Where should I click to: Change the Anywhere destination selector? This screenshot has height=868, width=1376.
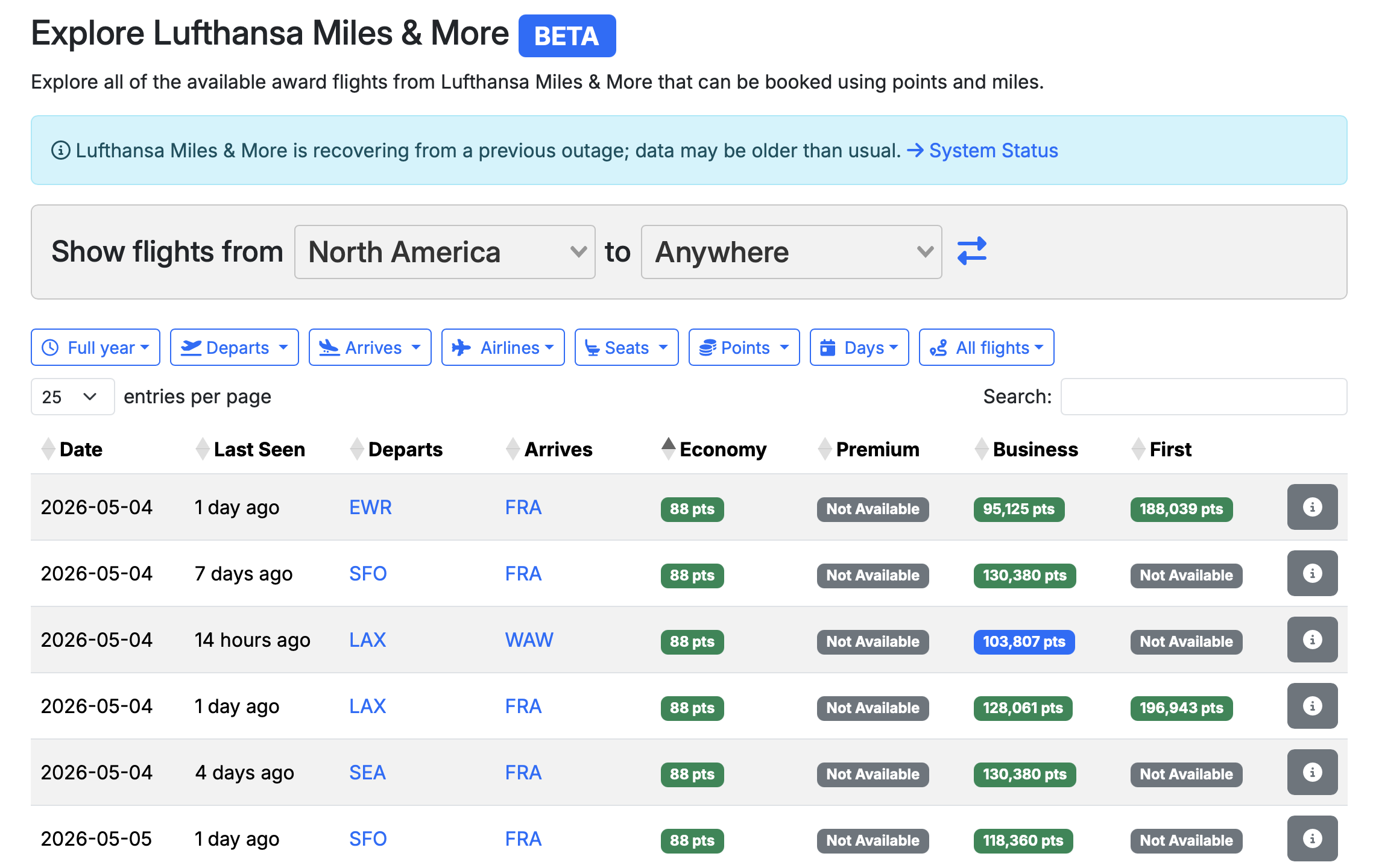click(791, 252)
